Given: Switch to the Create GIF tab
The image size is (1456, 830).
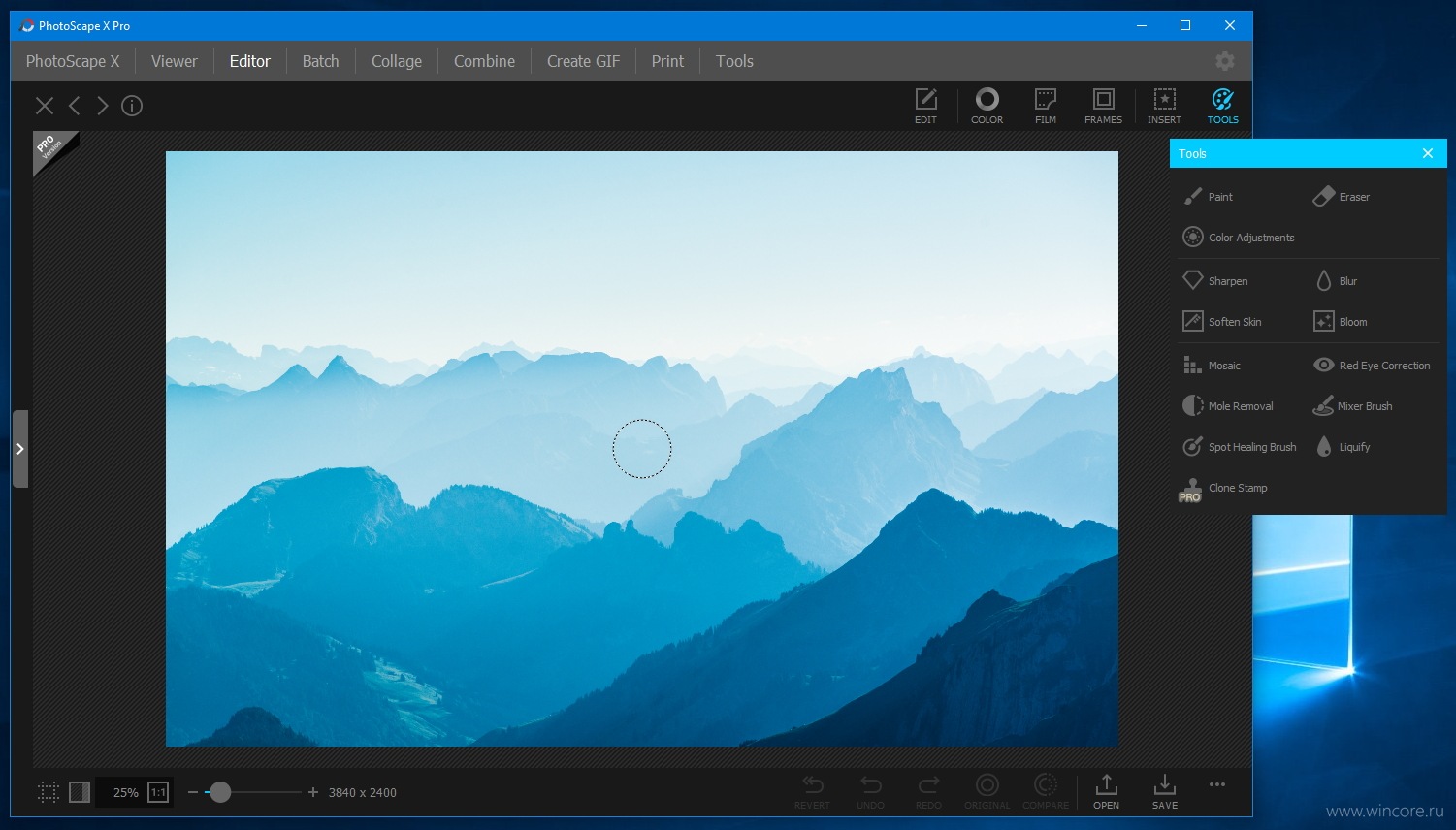Looking at the screenshot, I should tap(583, 61).
